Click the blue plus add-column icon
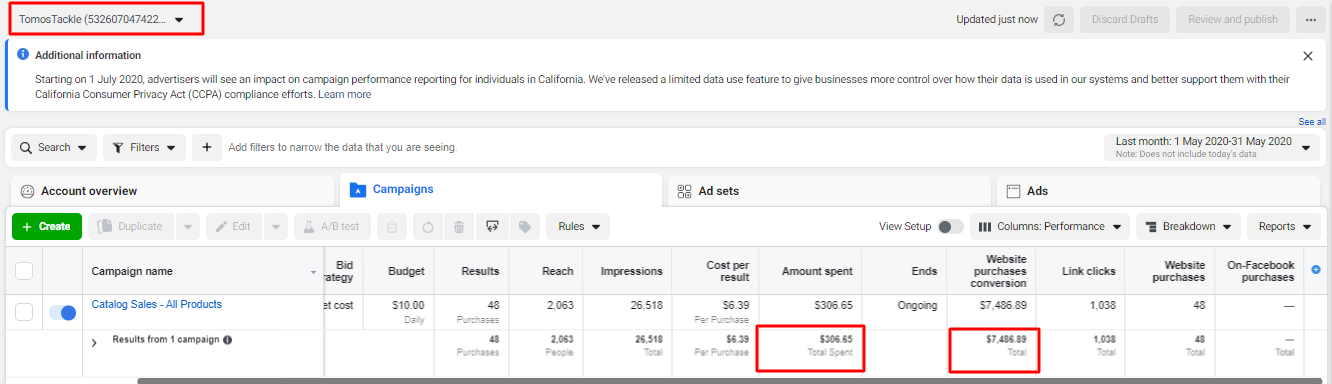The image size is (1332, 384). click(x=1316, y=270)
